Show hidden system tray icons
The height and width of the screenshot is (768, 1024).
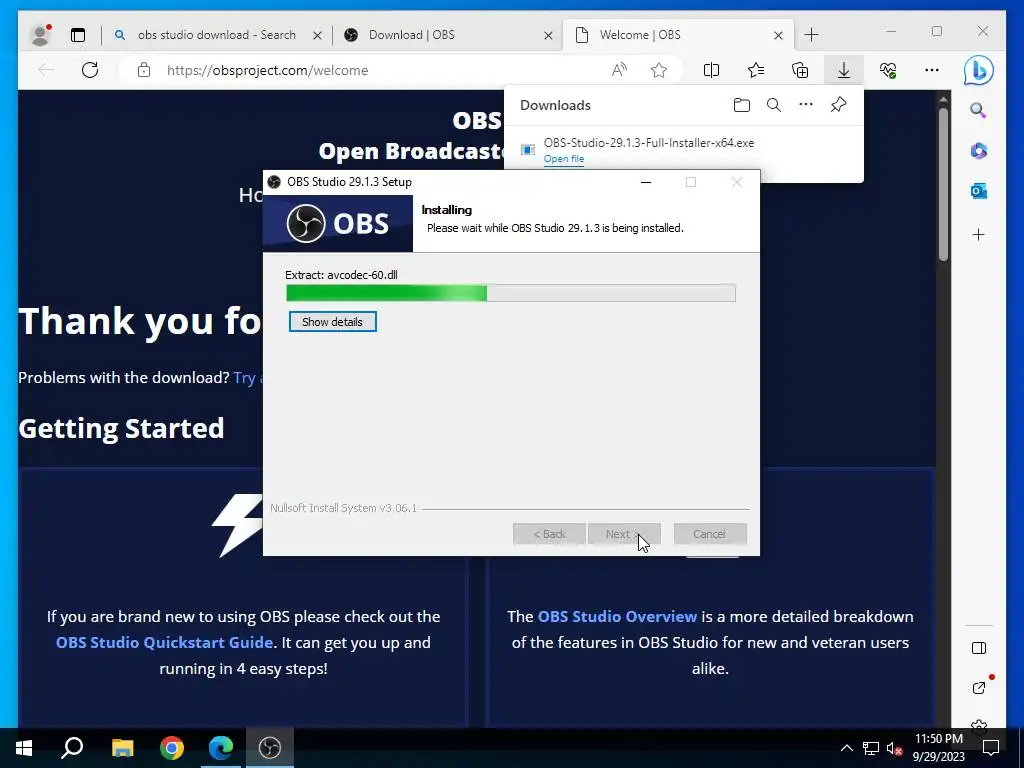(846, 748)
